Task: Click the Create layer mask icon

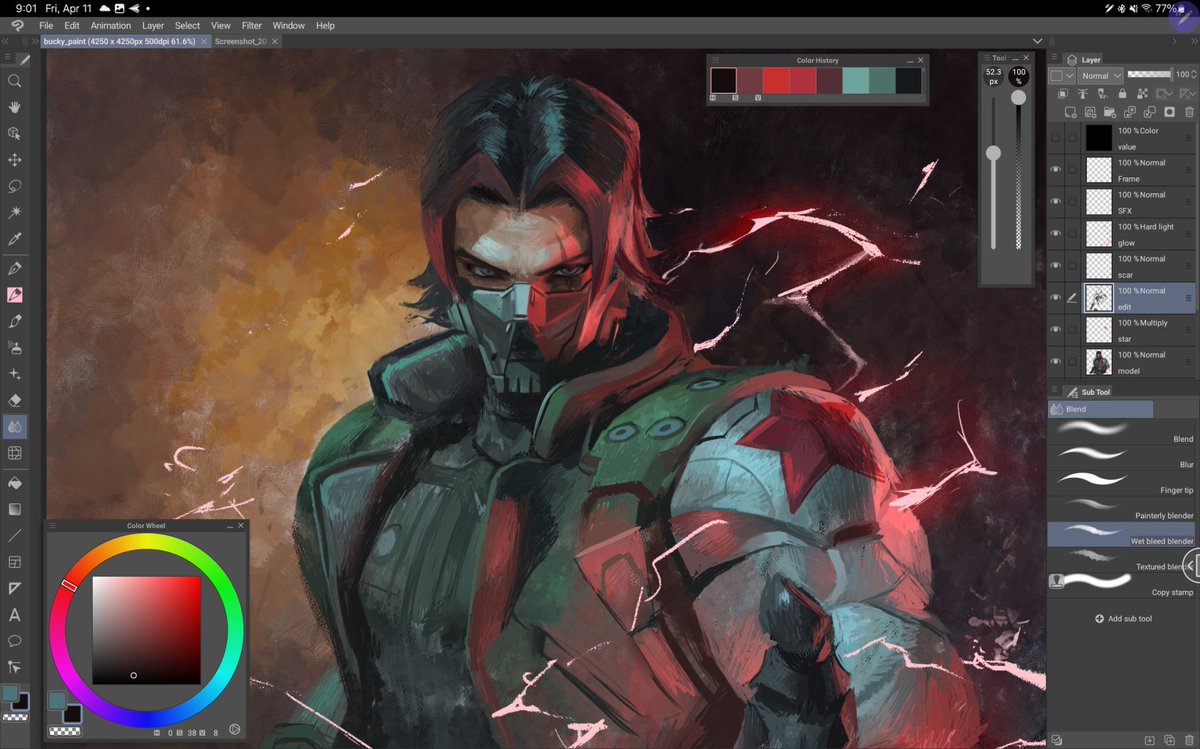Action: tap(1169, 113)
